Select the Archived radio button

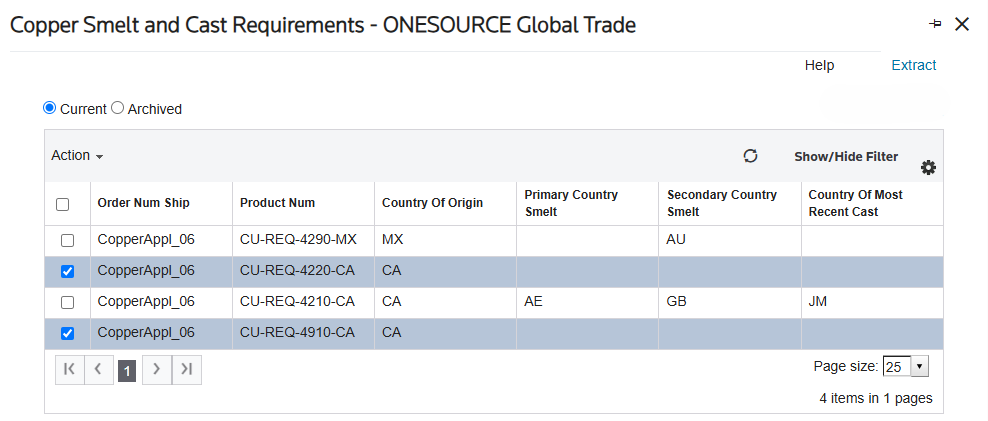tap(117, 108)
